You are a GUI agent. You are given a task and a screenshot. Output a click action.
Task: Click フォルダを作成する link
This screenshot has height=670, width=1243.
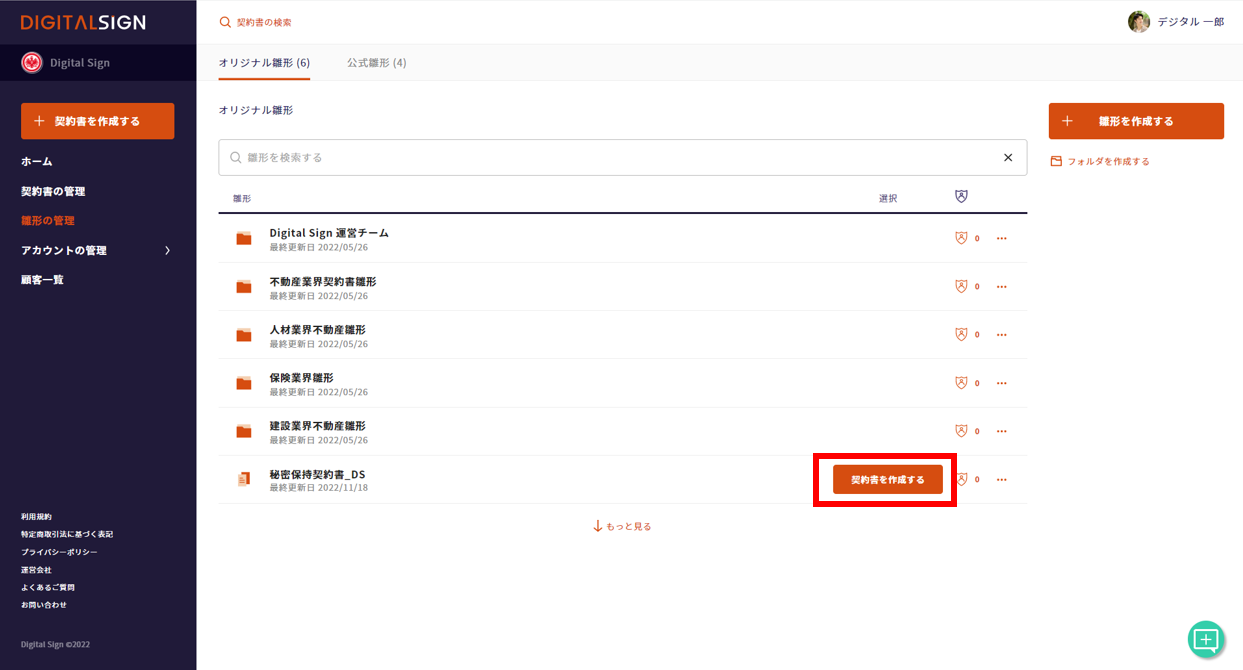(1107, 161)
